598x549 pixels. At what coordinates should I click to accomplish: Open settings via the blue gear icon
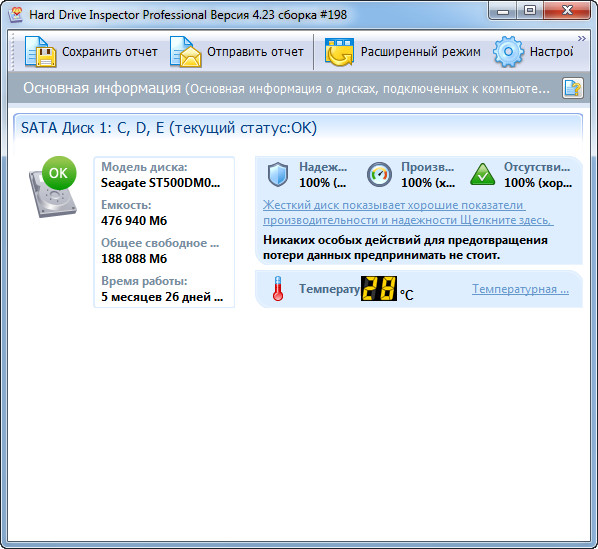(508, 52)
